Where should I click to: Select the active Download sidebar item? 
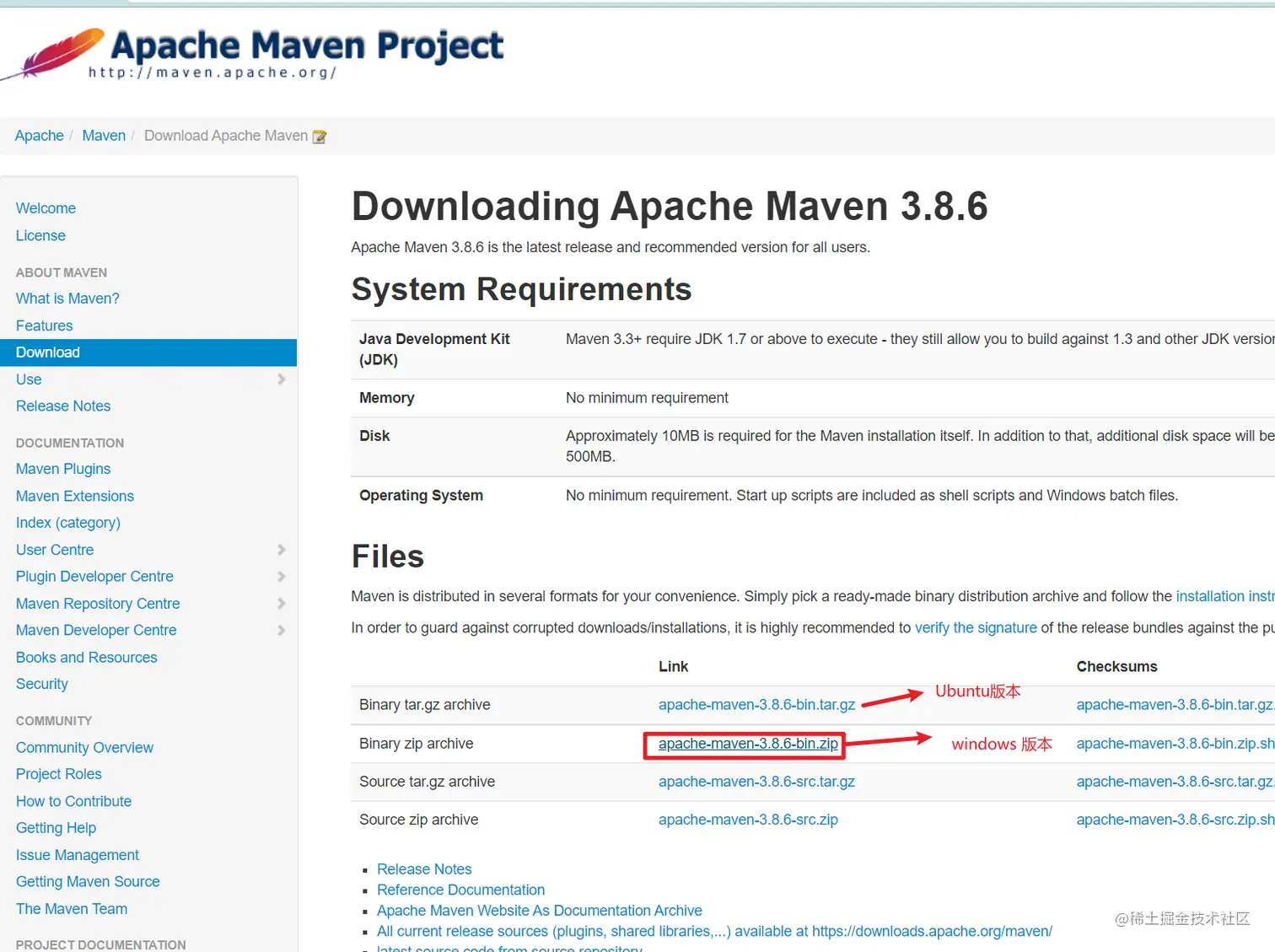148,352
